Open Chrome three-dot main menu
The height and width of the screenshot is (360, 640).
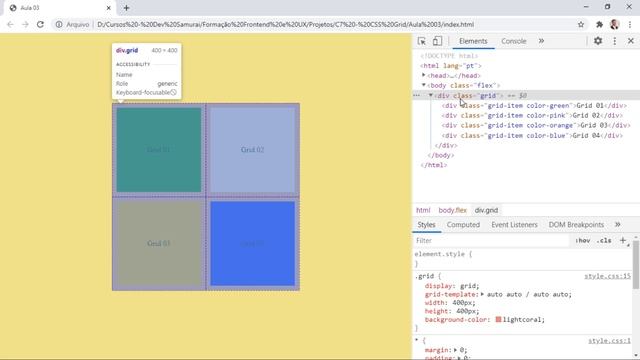pyautogui.click(x=631, y=24)
